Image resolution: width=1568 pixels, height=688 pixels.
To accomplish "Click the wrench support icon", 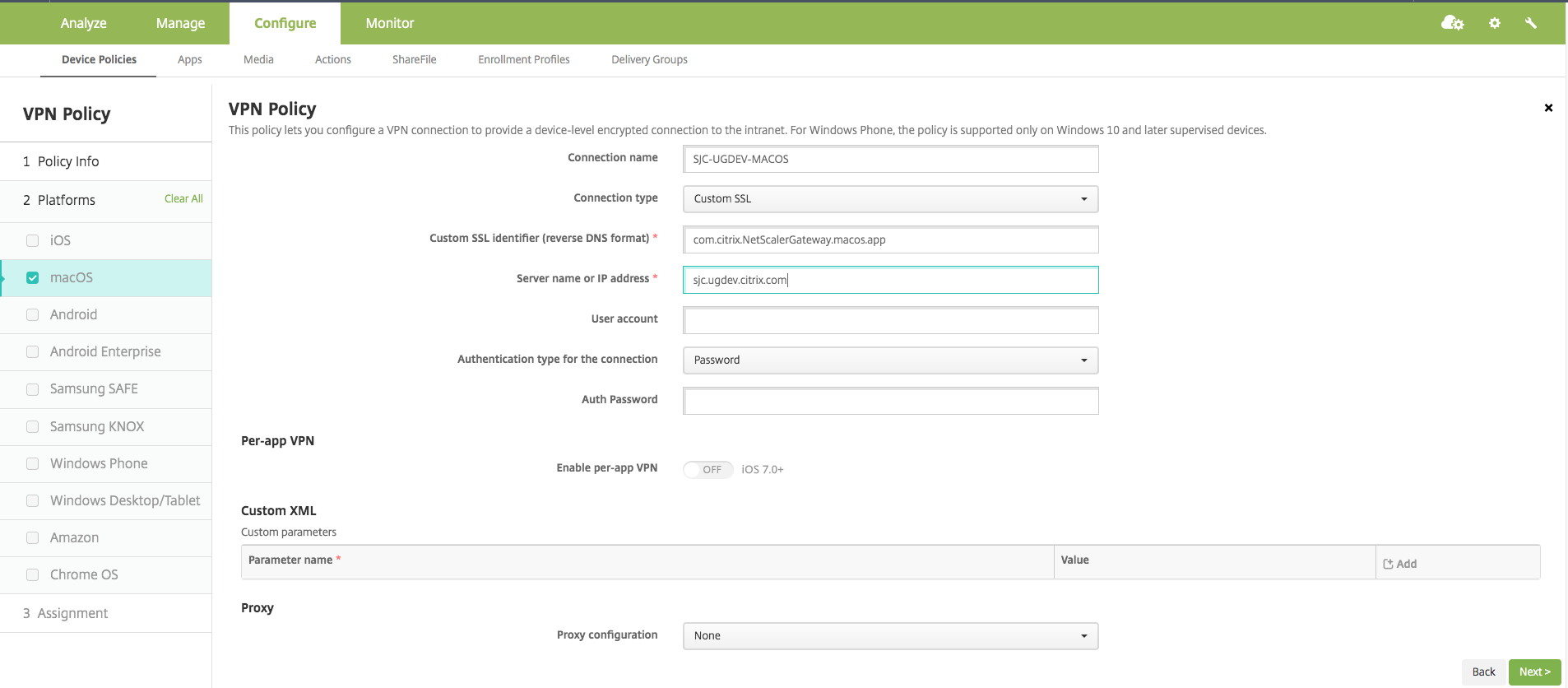I will click(1531, 23).
